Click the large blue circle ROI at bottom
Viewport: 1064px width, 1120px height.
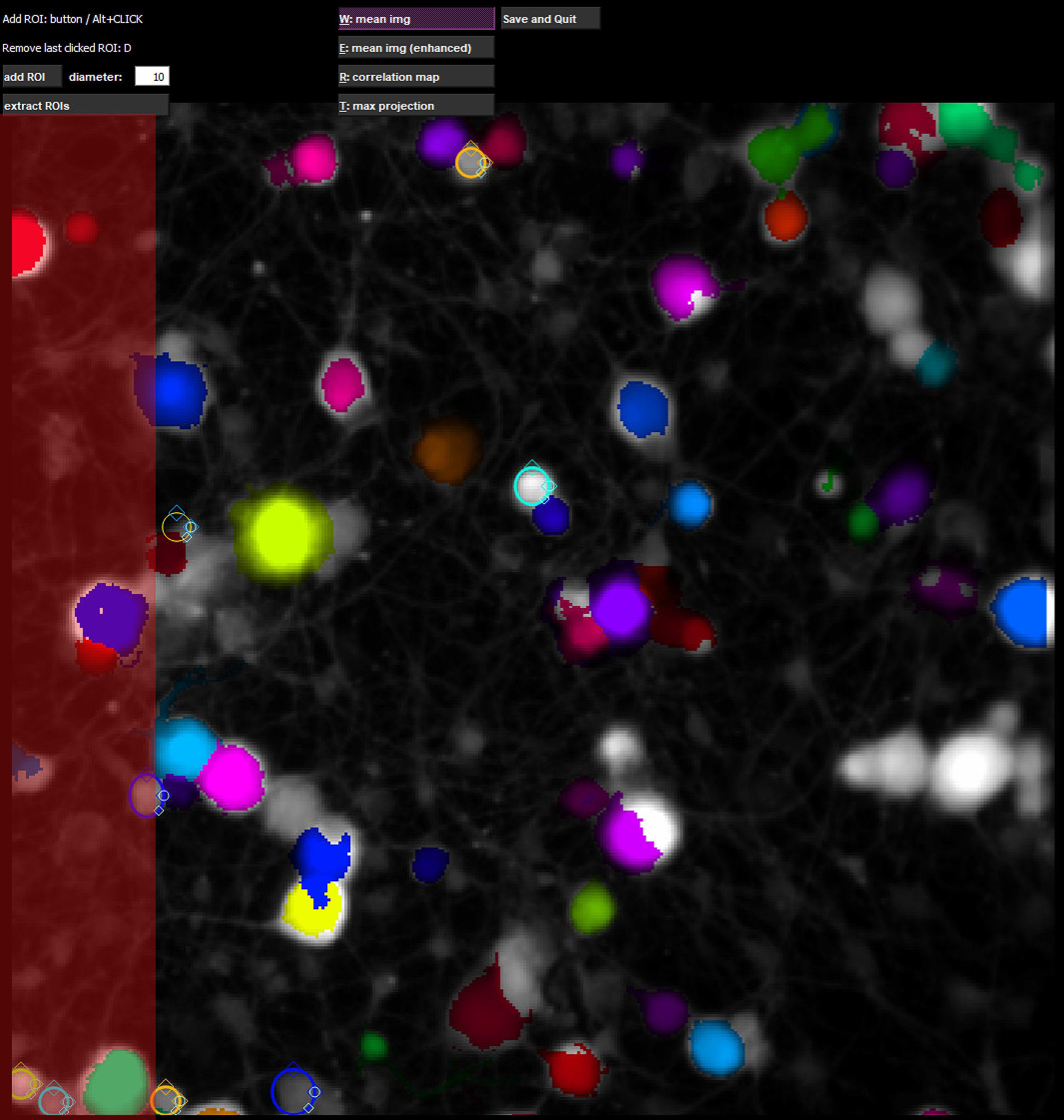pyautogui.click(x=292, y=1091)
